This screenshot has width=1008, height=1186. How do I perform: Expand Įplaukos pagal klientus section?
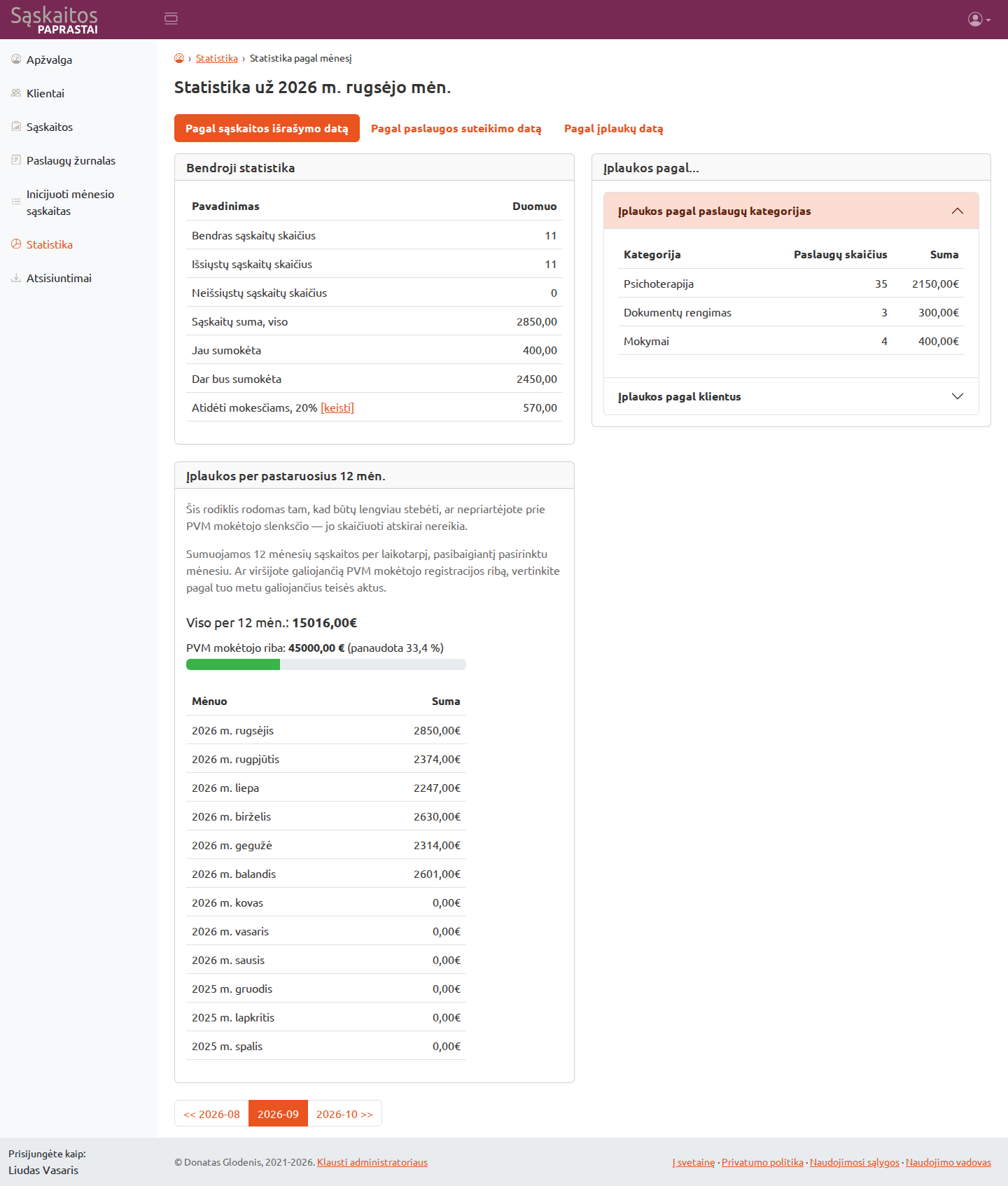coord(791,396)
